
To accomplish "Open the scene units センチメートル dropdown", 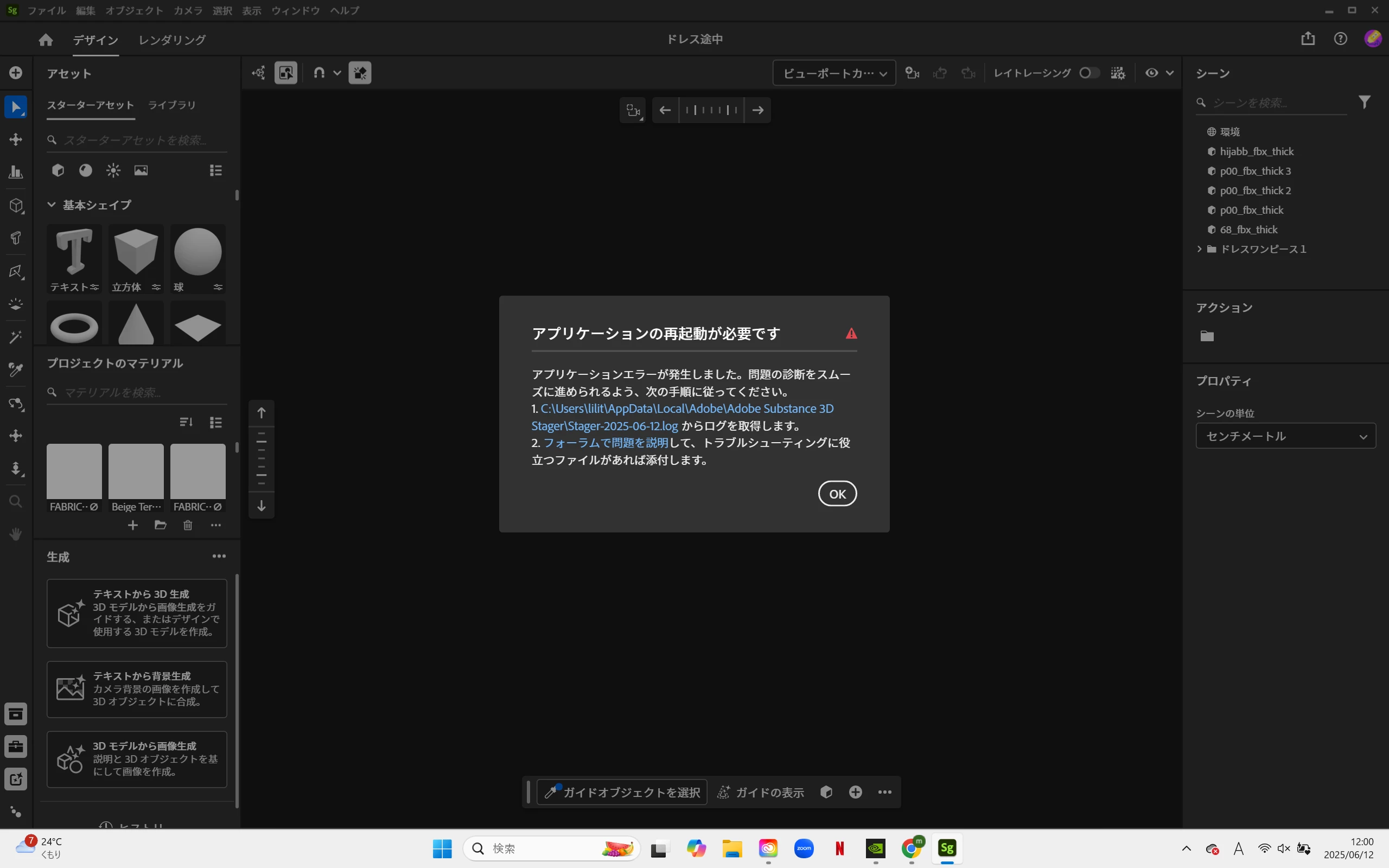I will pyautogui.click(x=1285, y=436).
